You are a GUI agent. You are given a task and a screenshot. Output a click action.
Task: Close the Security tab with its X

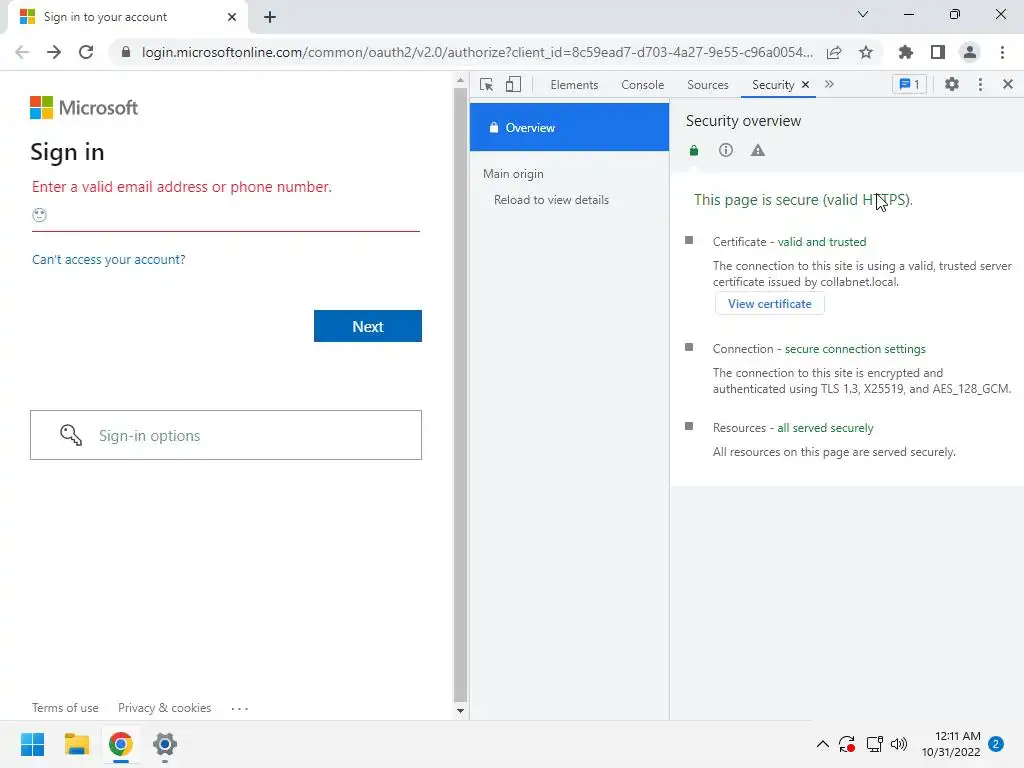point(805,84)
